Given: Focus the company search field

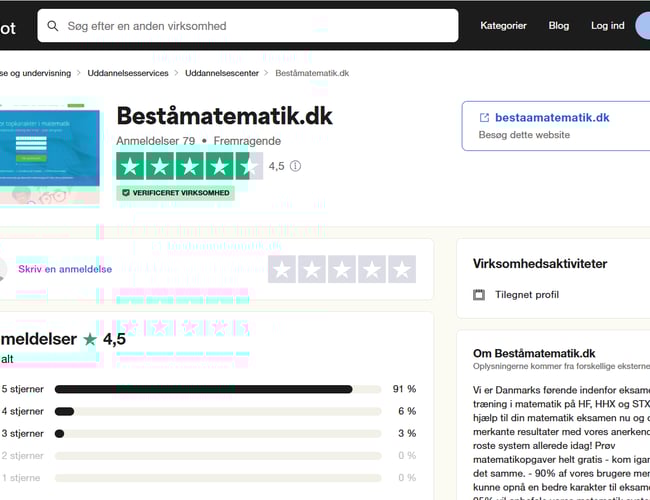Looking at the screenshot, I should click(x=248, y=26).
